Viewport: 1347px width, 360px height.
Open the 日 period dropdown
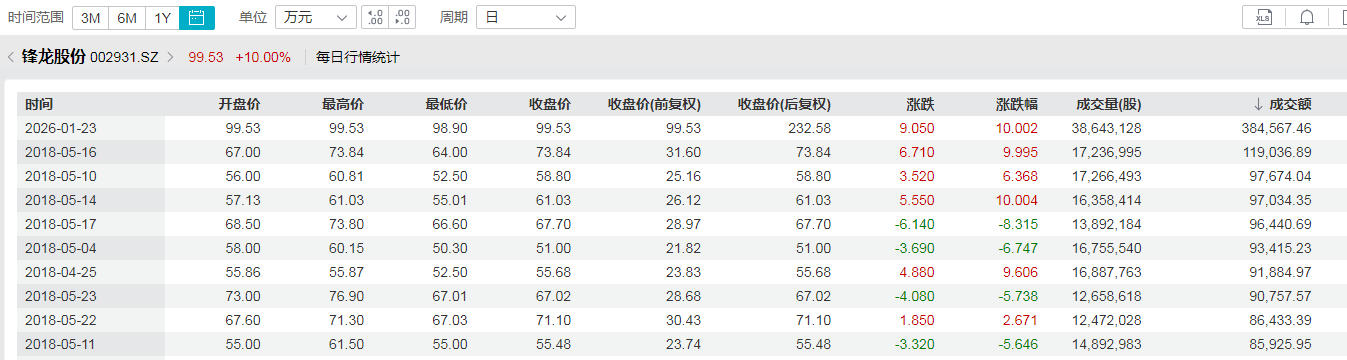(x=526, y=17)
